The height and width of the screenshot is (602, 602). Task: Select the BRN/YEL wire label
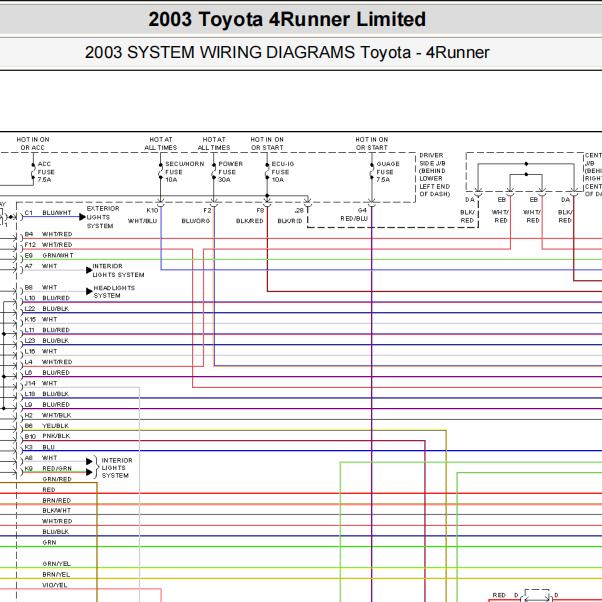[56, 575]
